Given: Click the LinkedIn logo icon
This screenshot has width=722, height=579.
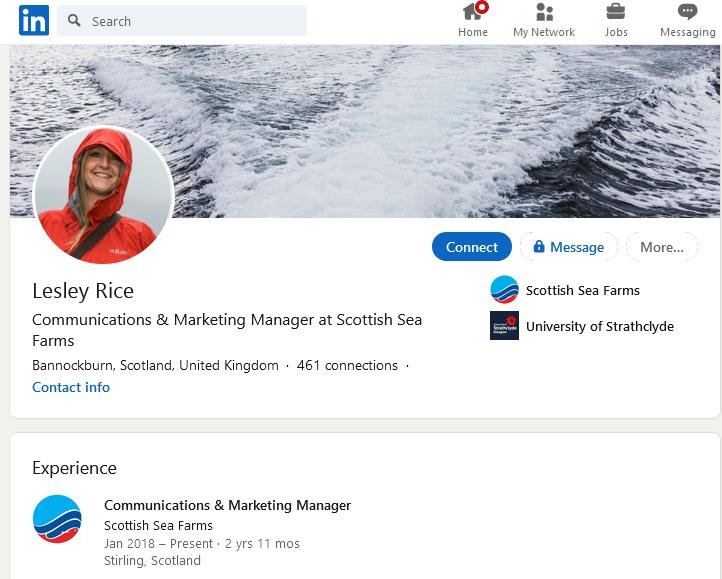Looking at the screenshot, I should (x=34, y=20).
